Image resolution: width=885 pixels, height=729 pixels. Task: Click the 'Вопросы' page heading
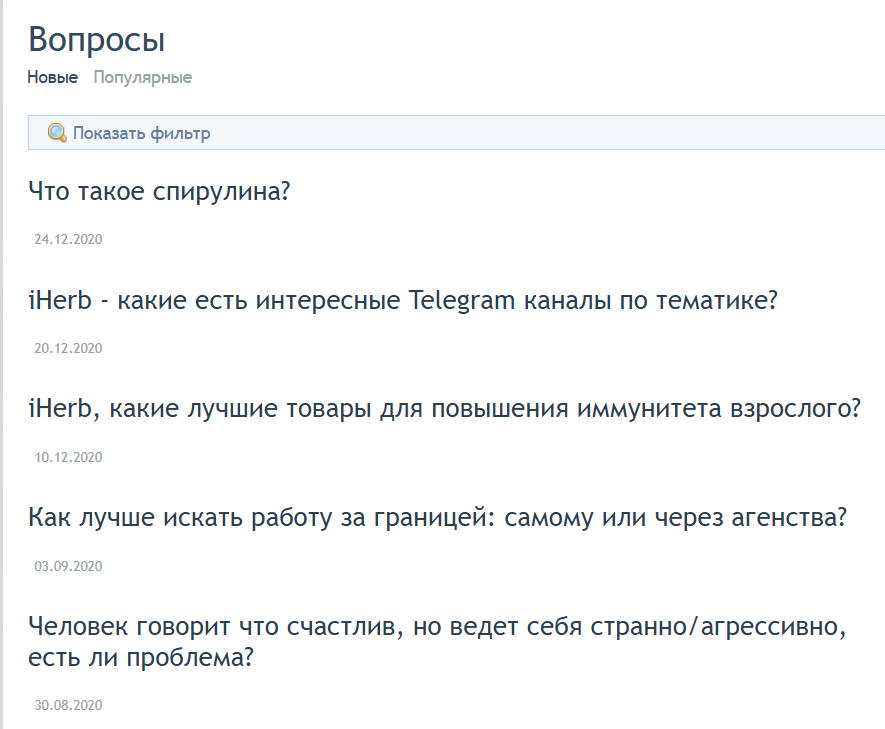pyautogui.click(x=96, y=40)
